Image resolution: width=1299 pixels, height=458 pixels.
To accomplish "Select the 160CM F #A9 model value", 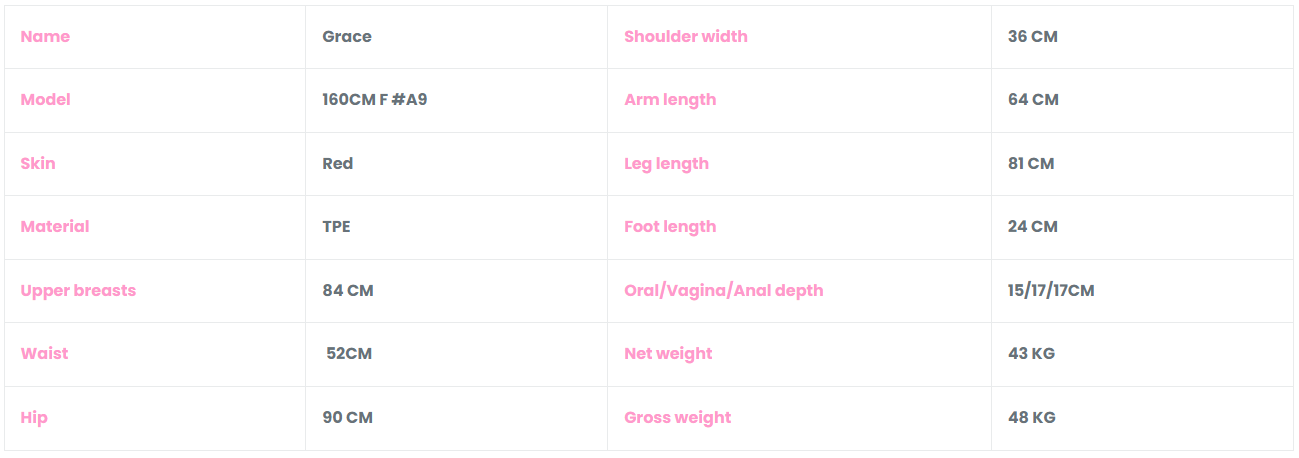I will (x=375, y=100).
